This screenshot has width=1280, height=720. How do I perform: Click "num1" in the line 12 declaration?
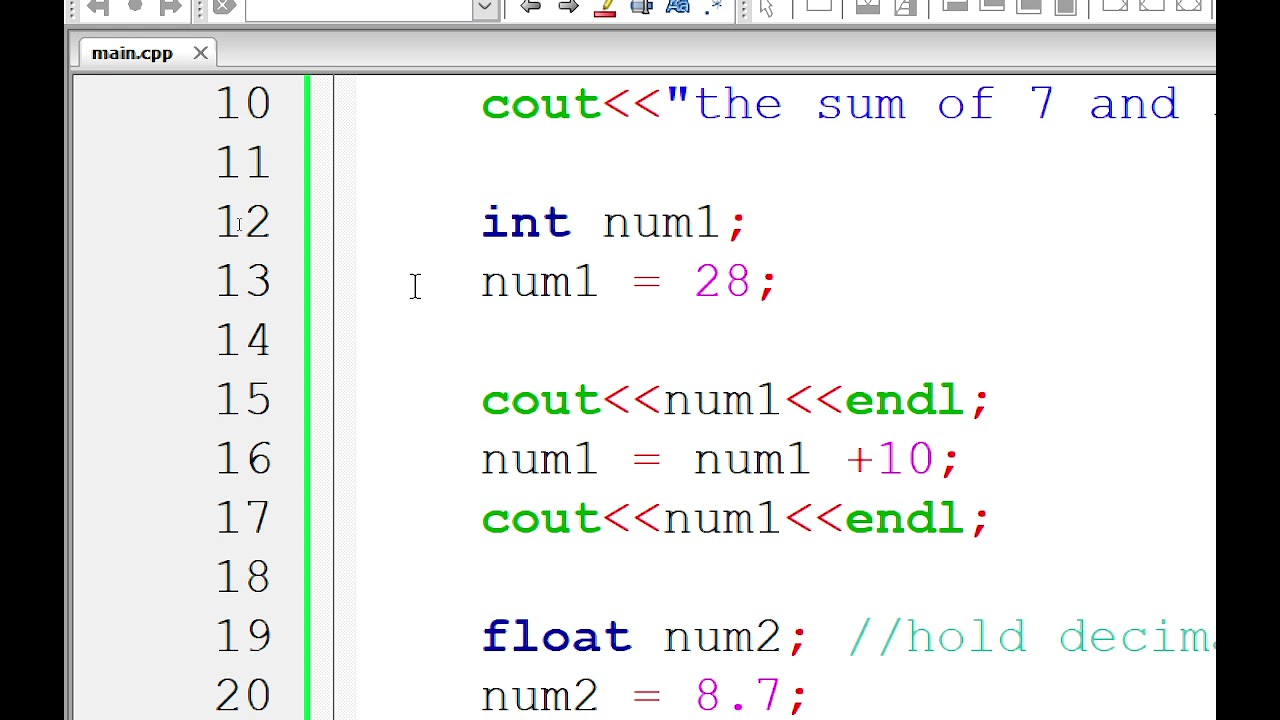click(x=661, y=222)
